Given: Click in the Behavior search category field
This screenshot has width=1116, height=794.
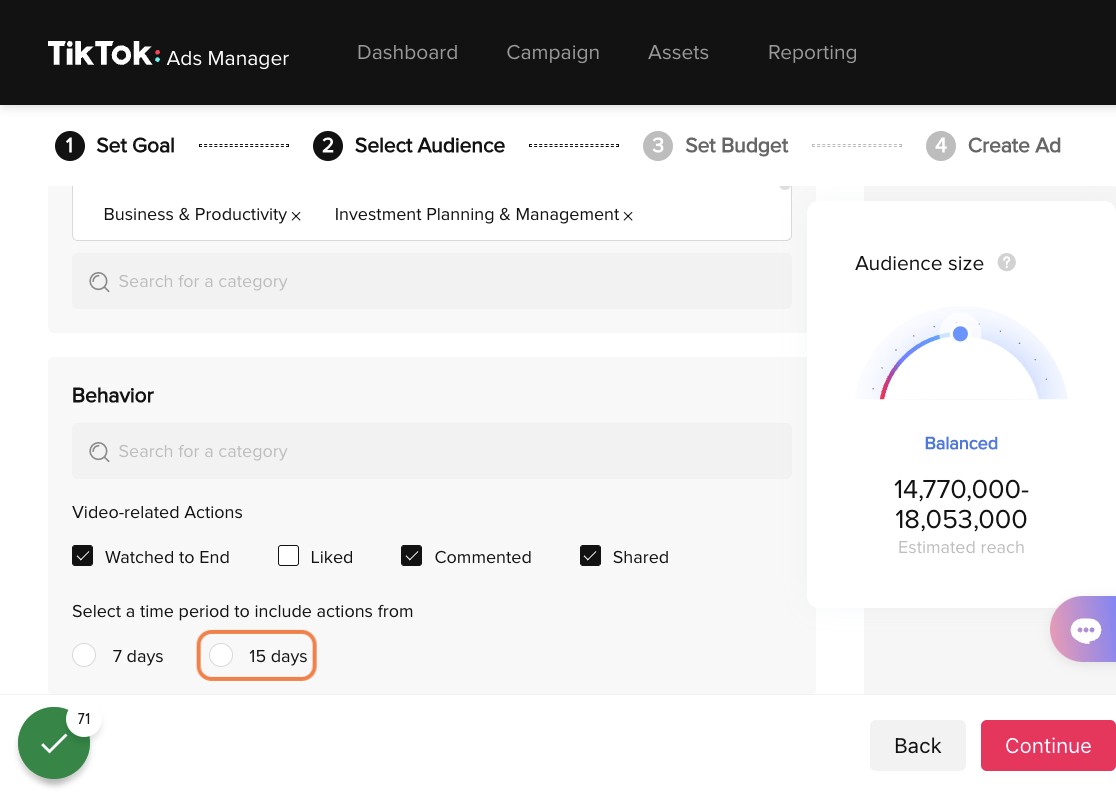Looking at the screenshot, I should click(432, 451).
